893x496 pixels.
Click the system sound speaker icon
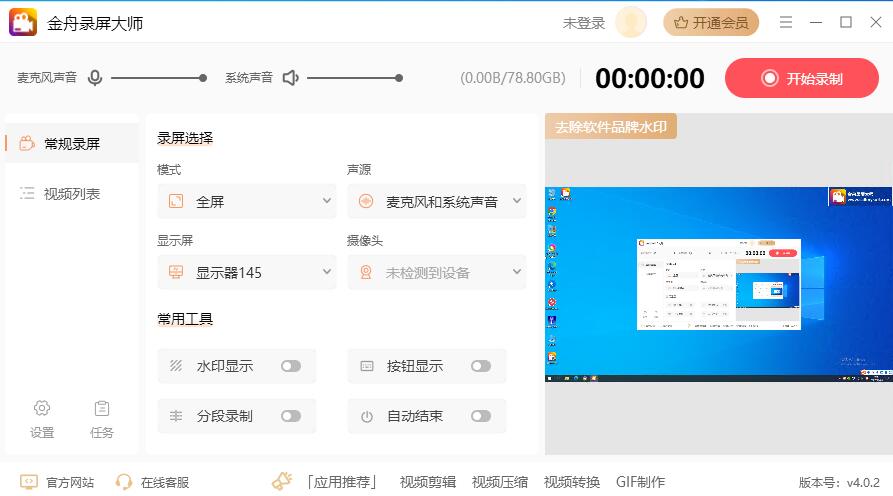pos(291,78)
